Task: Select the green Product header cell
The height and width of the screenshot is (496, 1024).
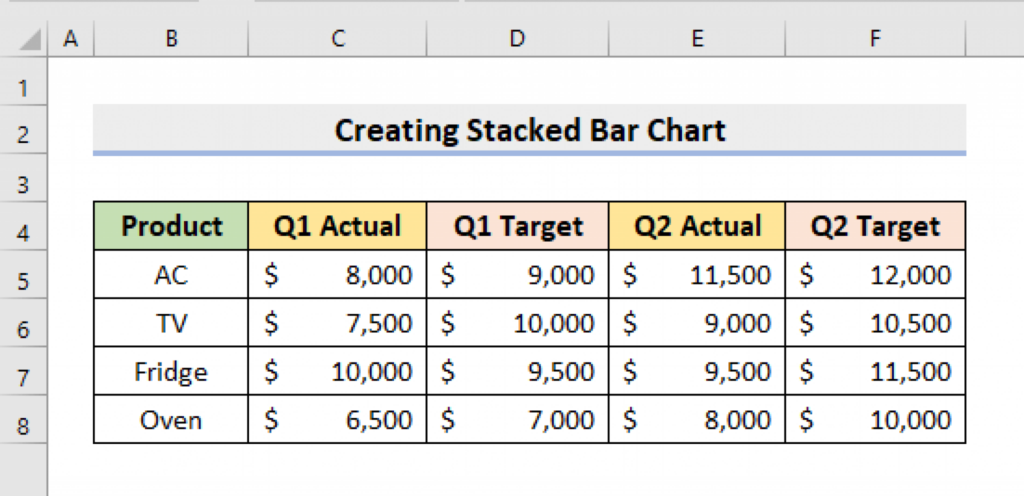Action: 171,226
